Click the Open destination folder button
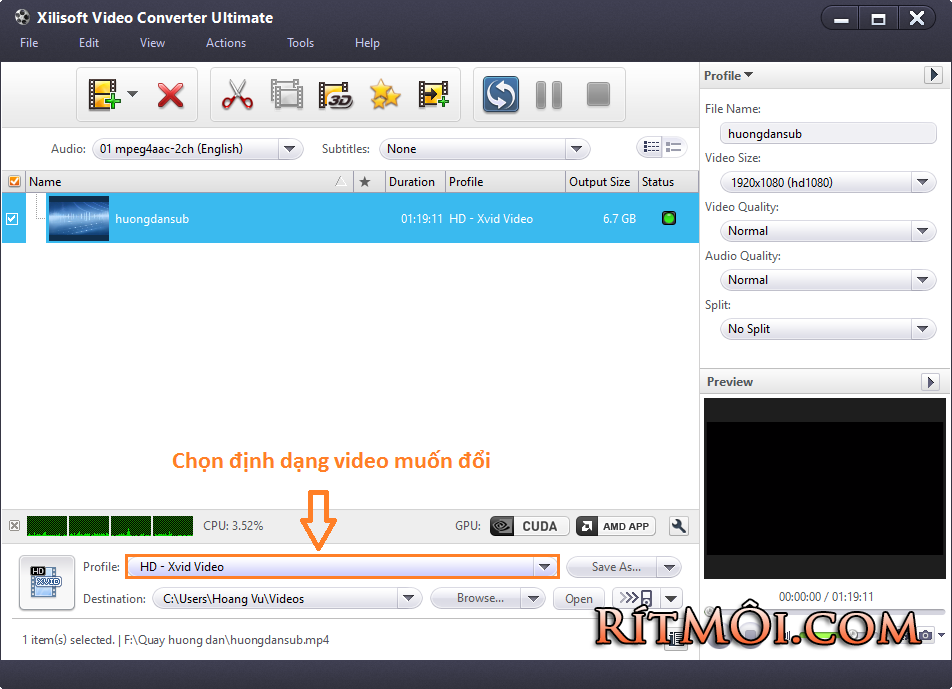The height and width of the screenshot is (689, 952). pyautogui.click(x=579, y=599)
